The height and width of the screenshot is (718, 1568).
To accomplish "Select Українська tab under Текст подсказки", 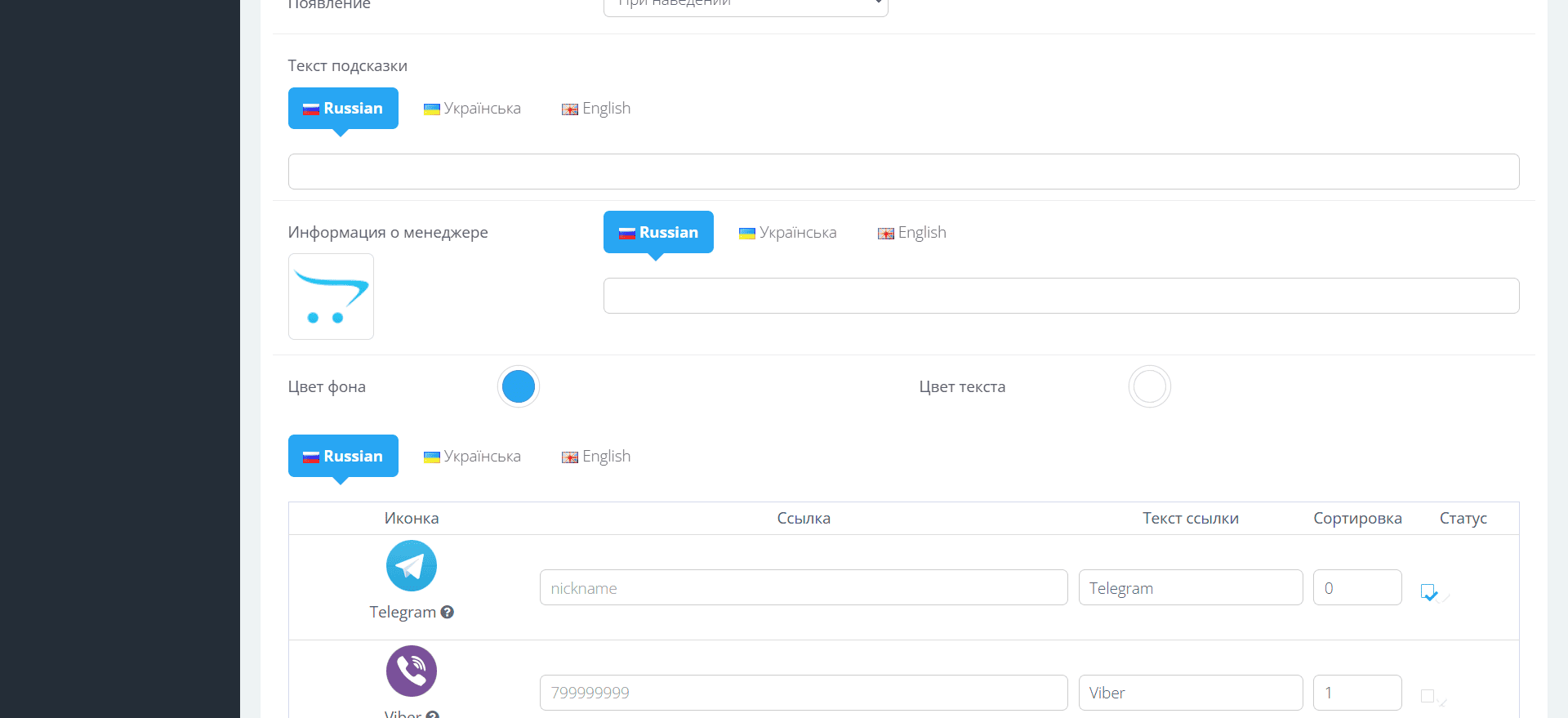I will pos(472,108).
